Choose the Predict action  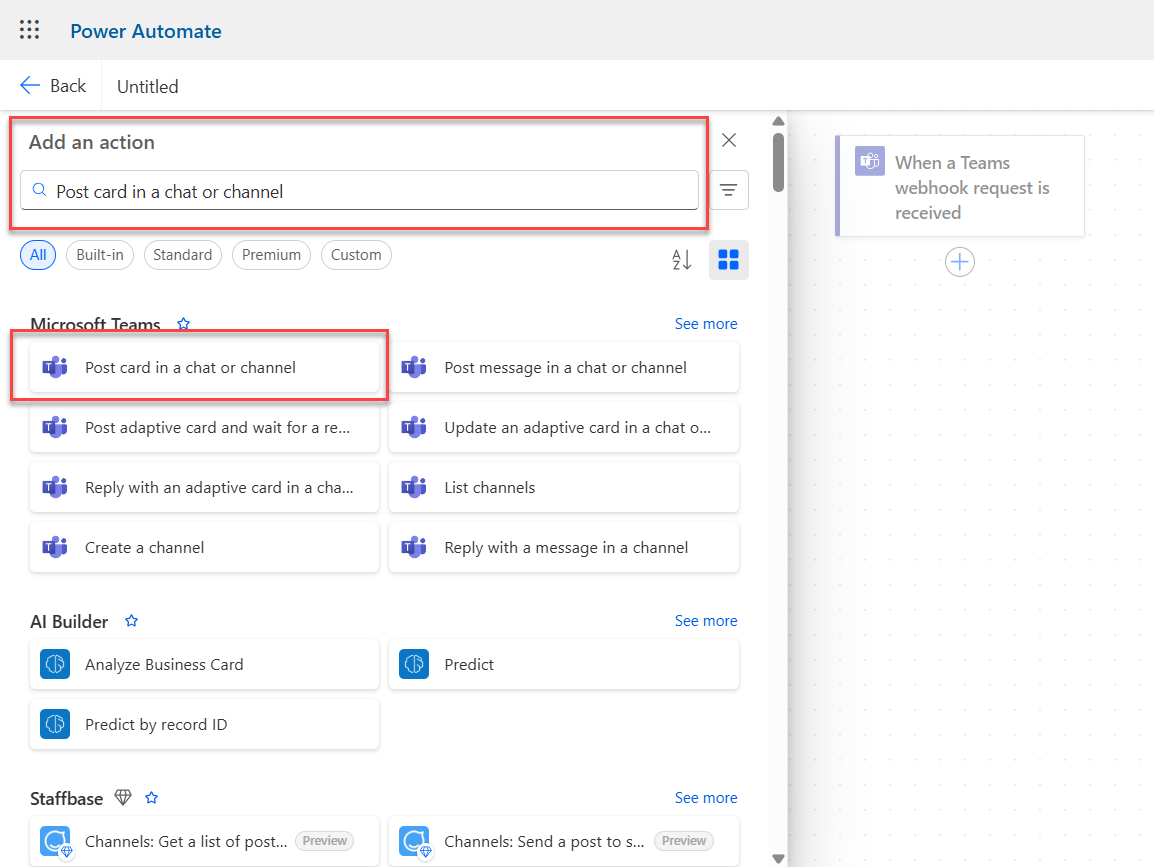pos(564,664)
